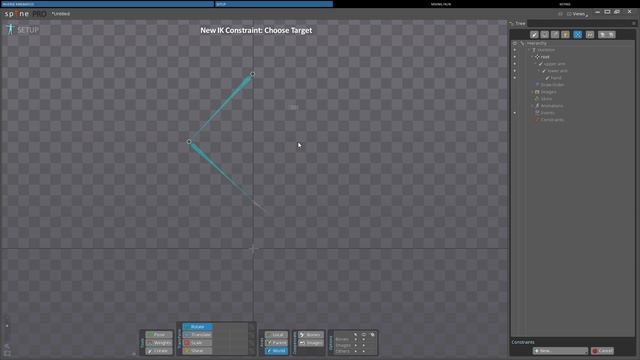
Task: Click the sixth tree filter icon
Action: pyautogui.click(x=590, y=35)
